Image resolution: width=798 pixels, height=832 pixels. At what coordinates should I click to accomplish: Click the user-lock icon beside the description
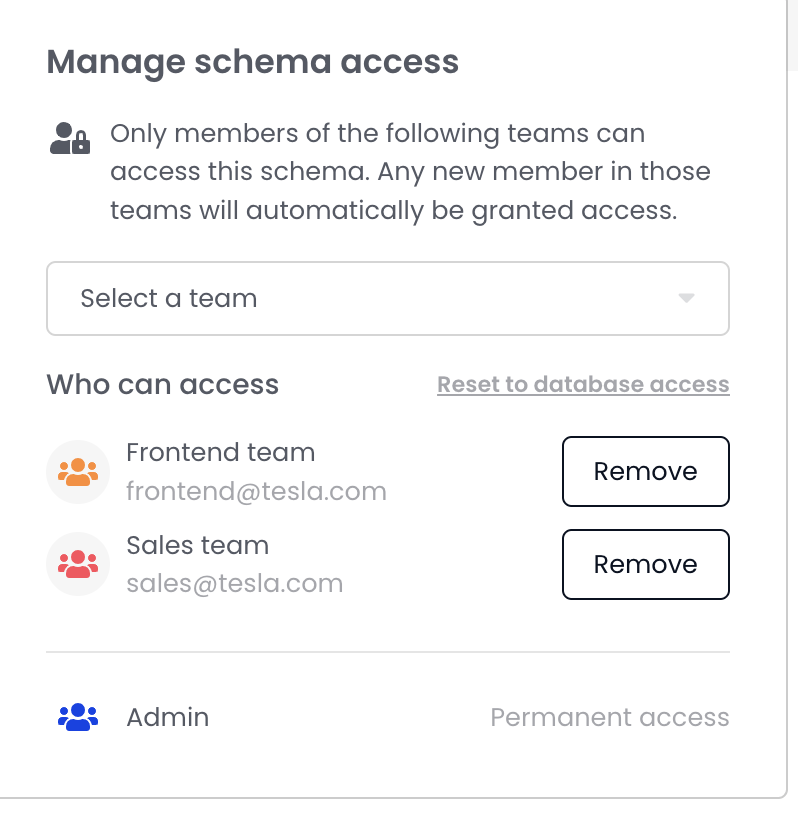(x=70, y=138)
